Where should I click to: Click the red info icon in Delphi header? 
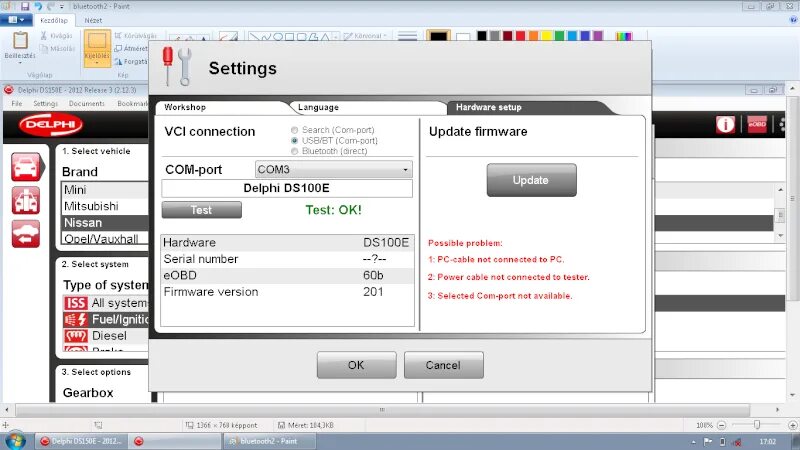tap(725, 124)
